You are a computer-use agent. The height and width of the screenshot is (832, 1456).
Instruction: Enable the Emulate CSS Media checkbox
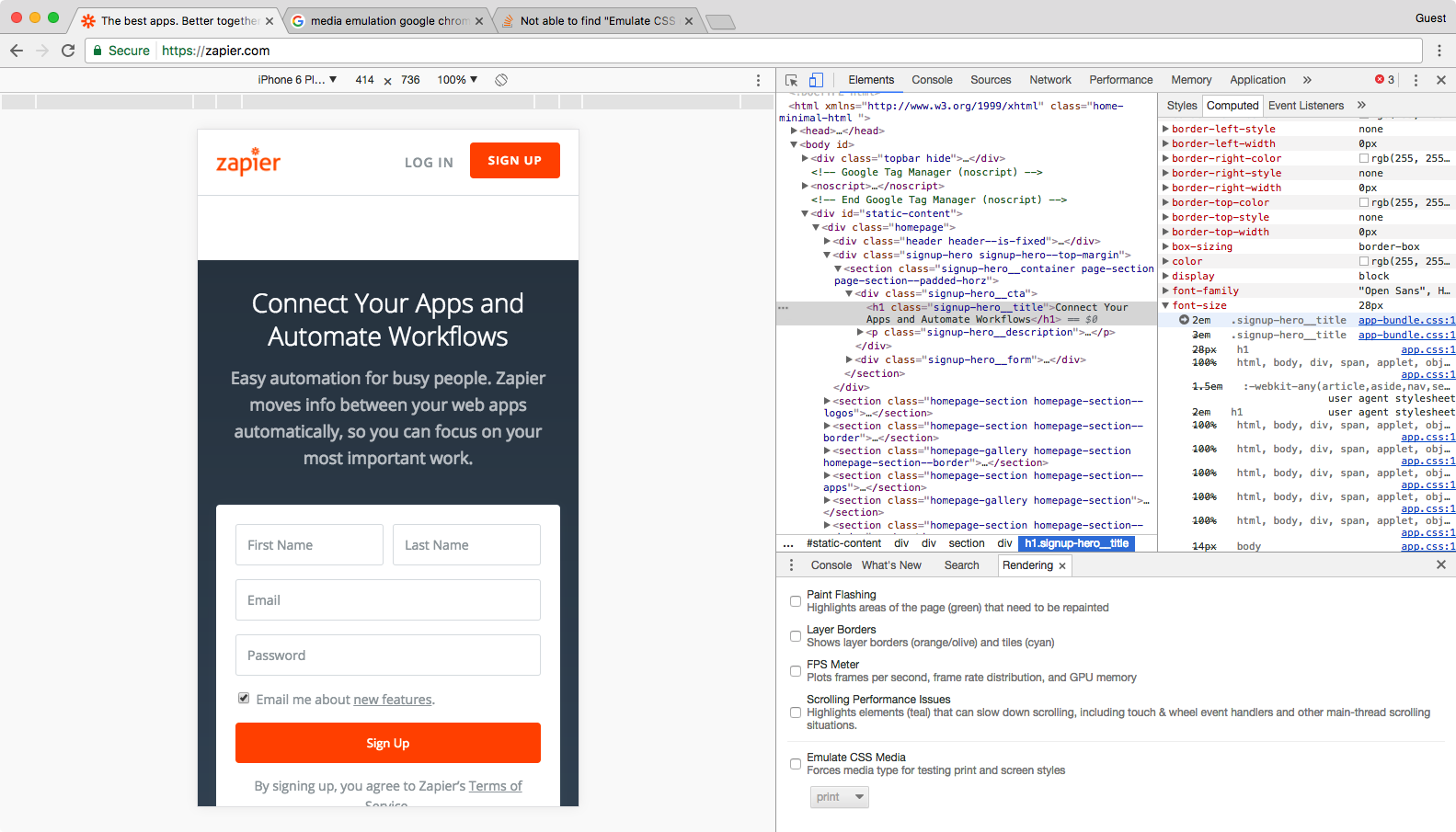click(x=796, y=764)
